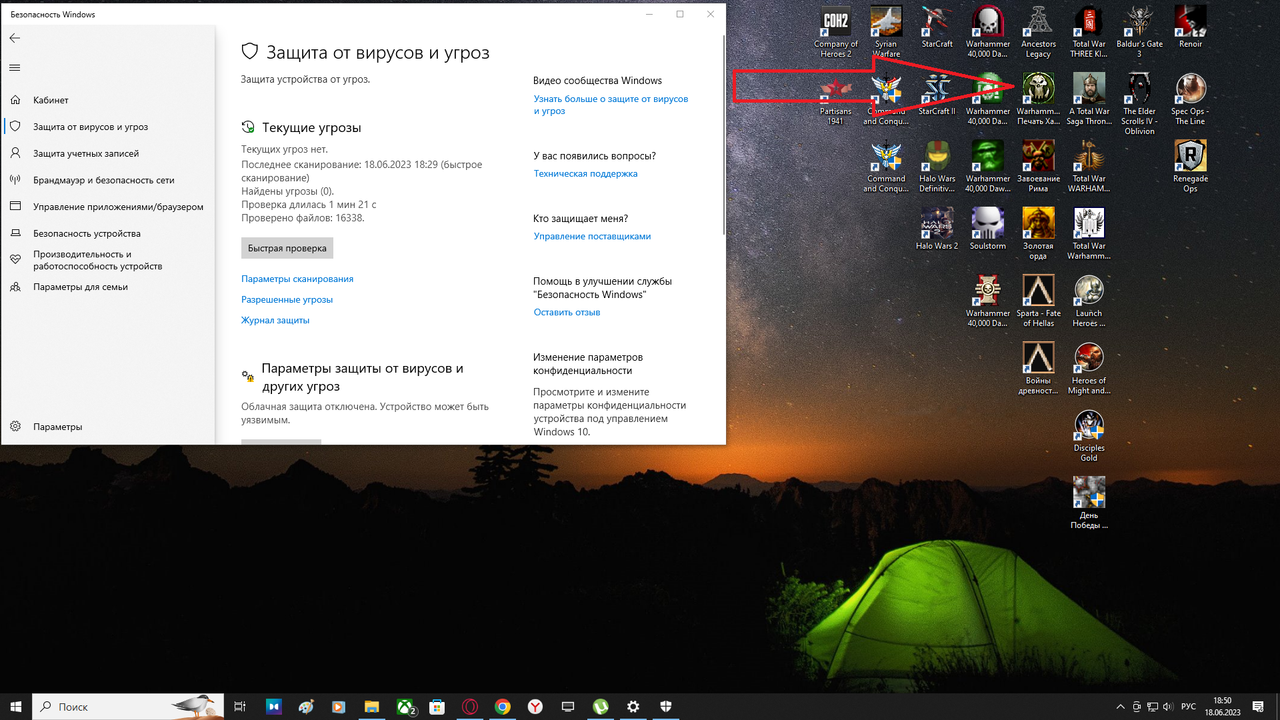Viewport: 1280px width, 720px height.
Task: Open Параметры at the sidebar bottom
Action: click(x=108, y=427)
